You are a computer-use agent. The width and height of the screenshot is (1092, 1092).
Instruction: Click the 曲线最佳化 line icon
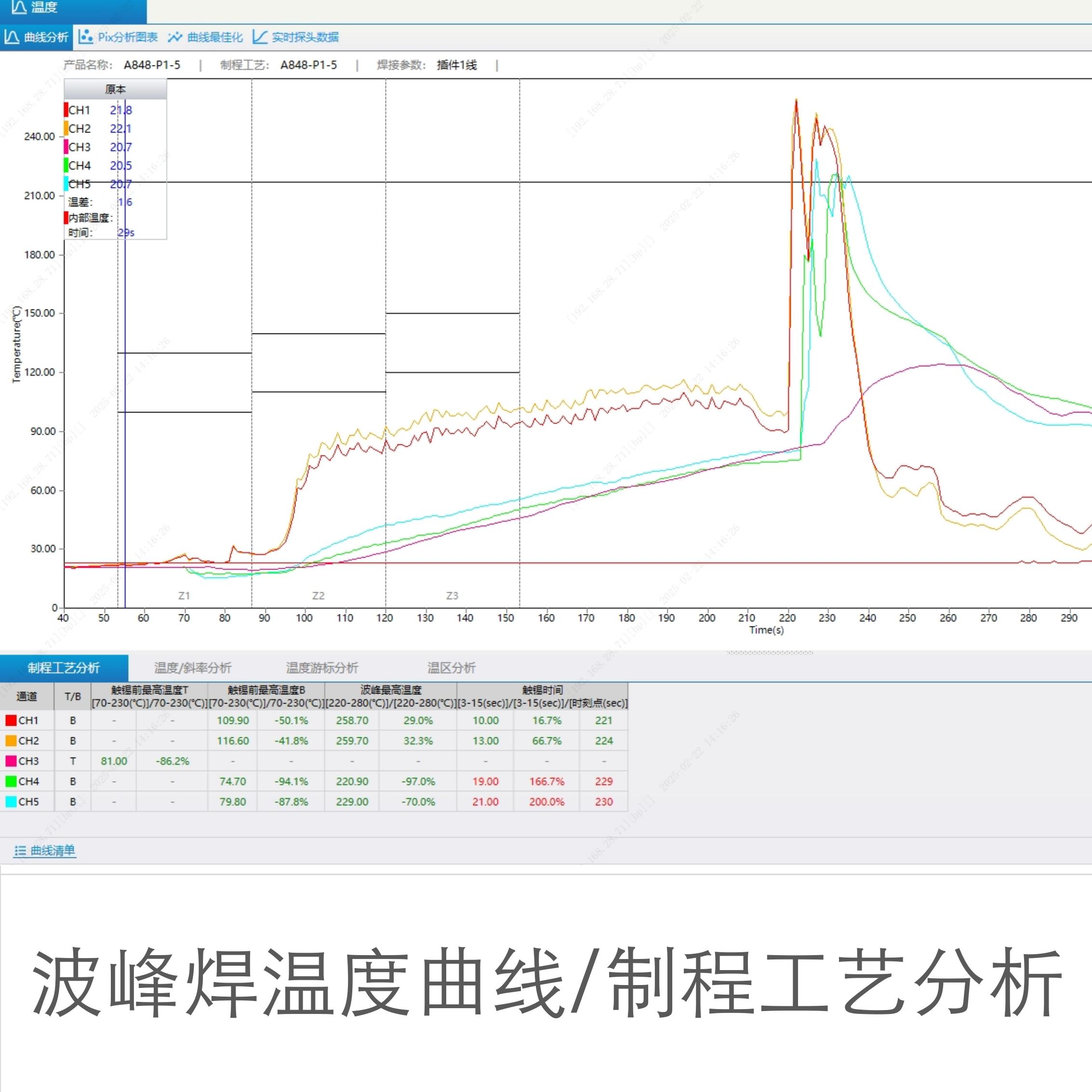pyautogui.click(x=174, y=37)
